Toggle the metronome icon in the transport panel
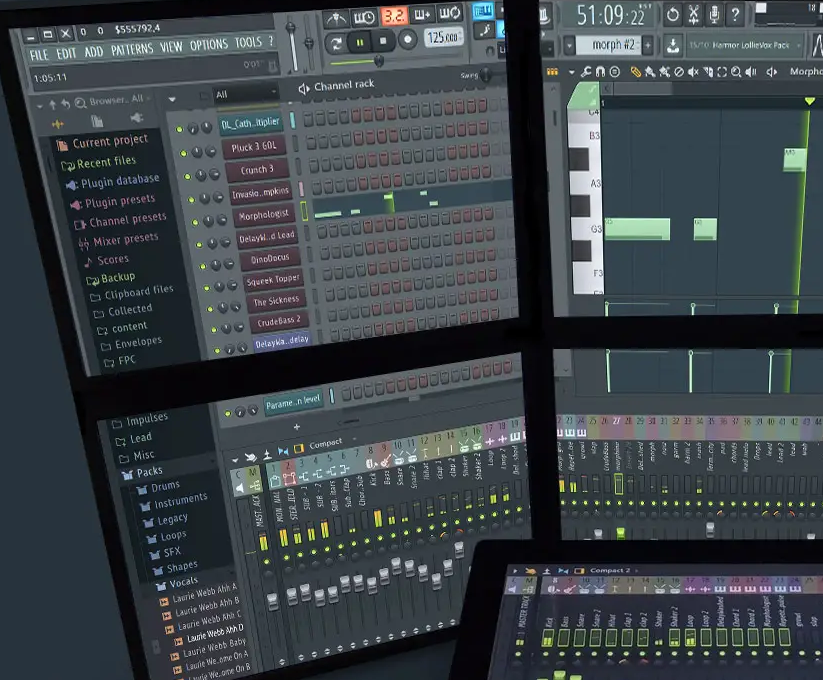Viewport: 823px width, 680px height. [336, 19]
